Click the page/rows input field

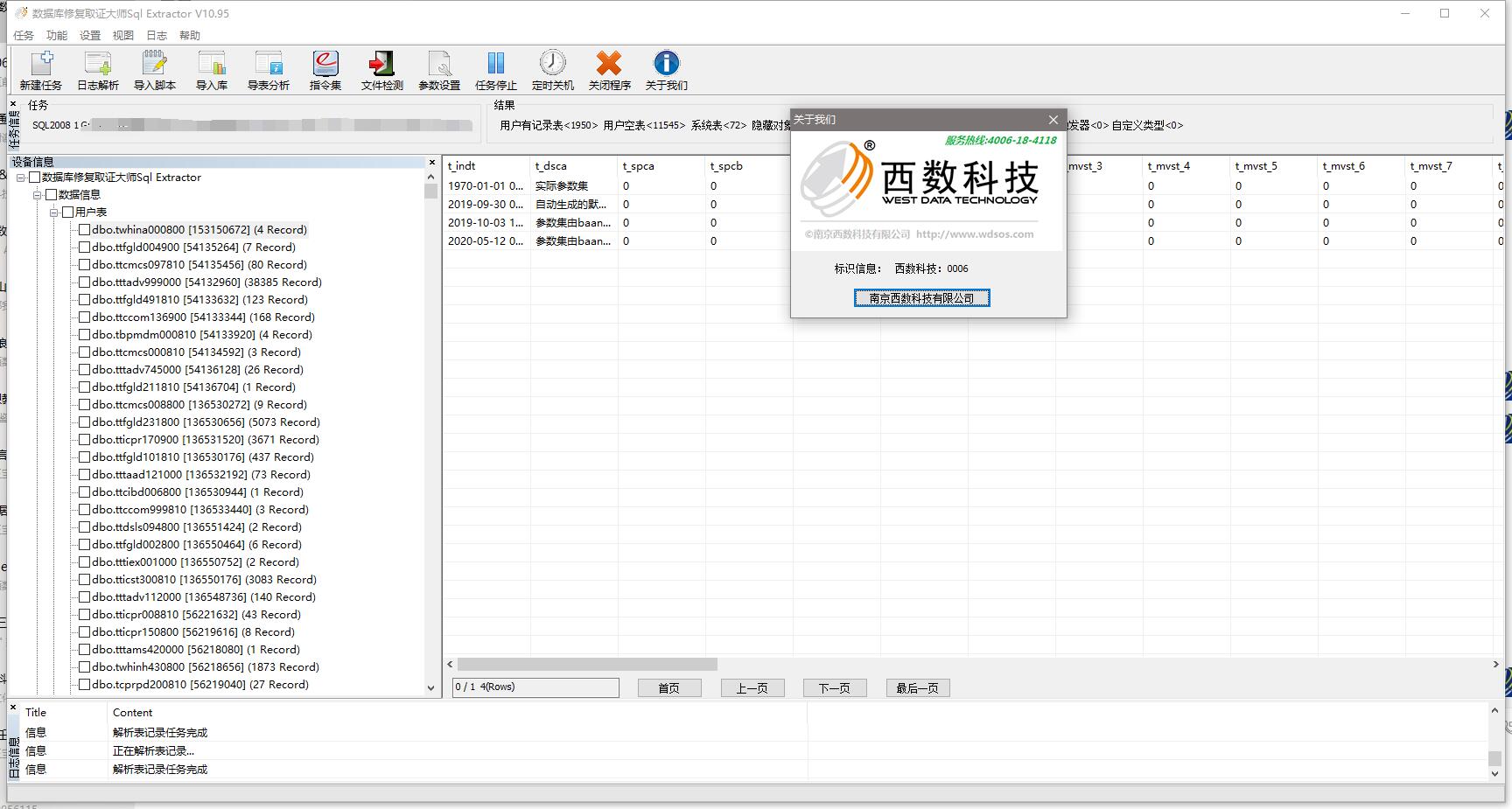tap(535, 687)
